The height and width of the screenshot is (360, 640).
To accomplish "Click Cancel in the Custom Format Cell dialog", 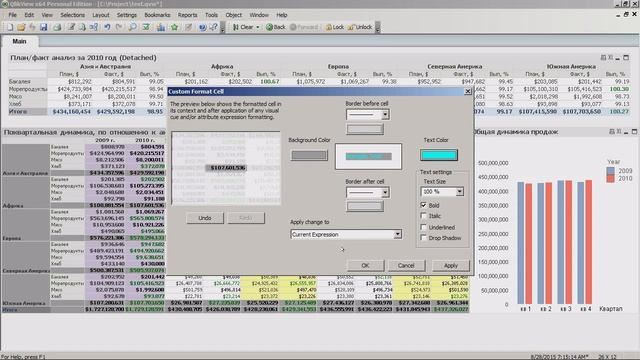I will coord(406,265).
